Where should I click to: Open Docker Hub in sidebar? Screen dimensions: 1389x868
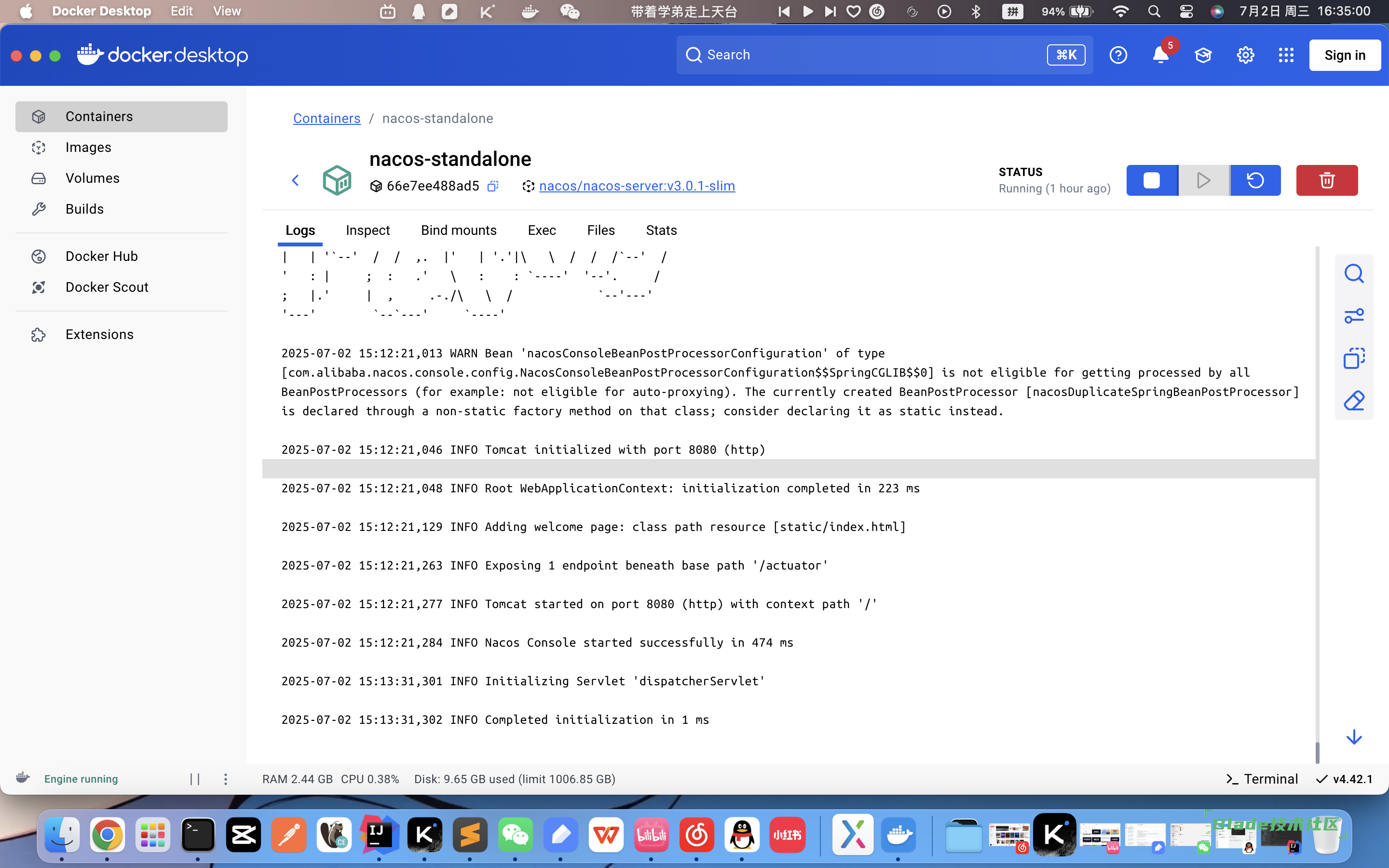click(x=121, y=256)
